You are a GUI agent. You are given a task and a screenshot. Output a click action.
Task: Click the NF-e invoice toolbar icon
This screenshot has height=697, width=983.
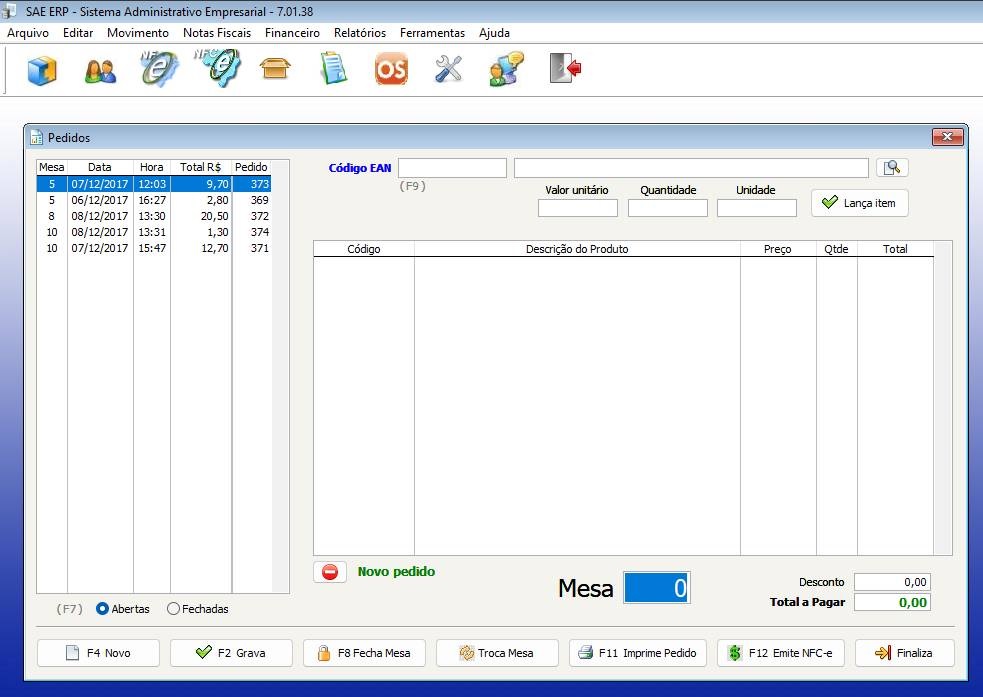(x=158, y=69)
